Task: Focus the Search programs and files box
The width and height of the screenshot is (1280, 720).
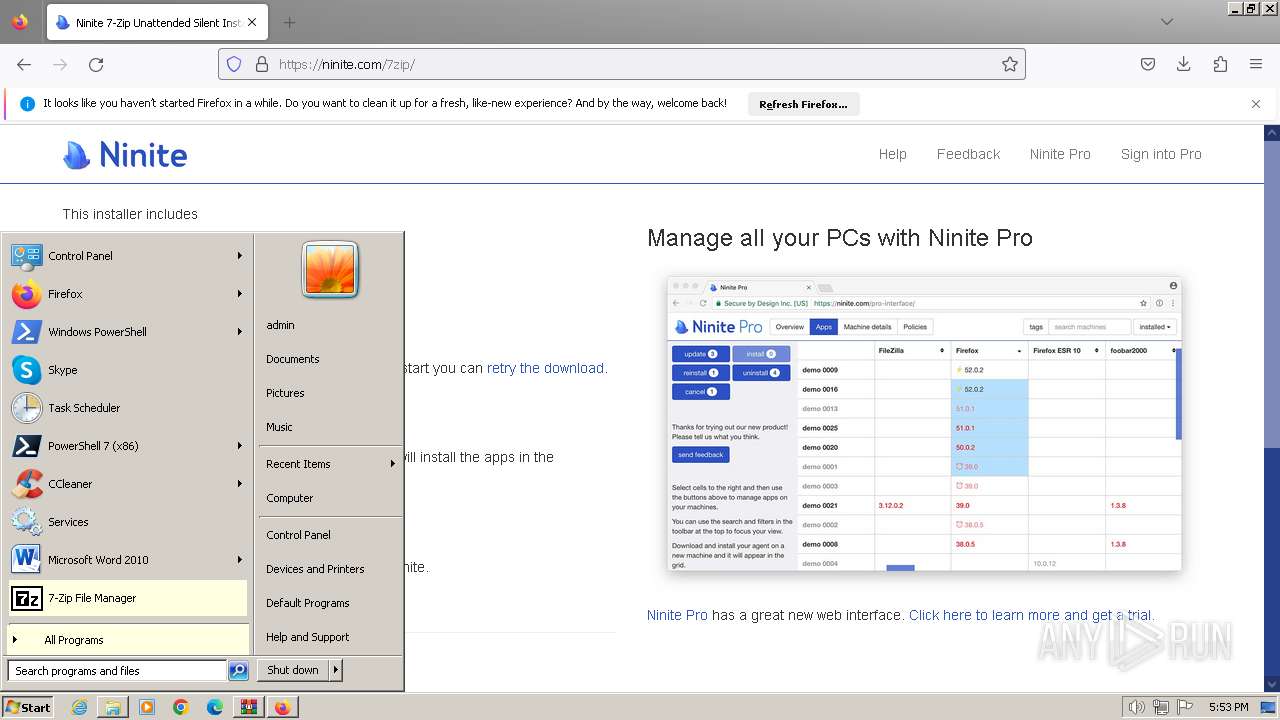Action: point(117,671)
